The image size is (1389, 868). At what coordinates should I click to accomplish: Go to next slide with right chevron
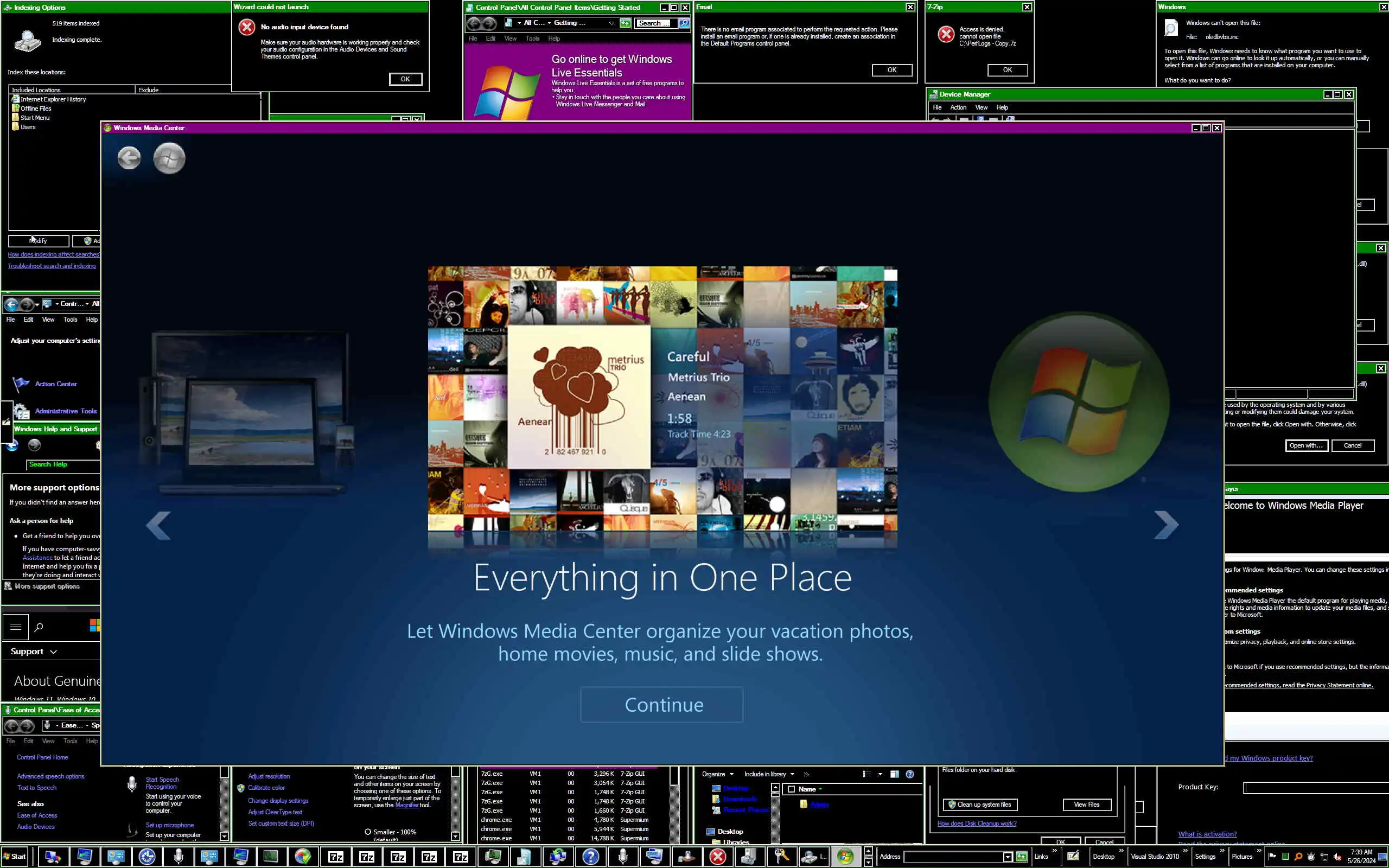pos(1165,525)
